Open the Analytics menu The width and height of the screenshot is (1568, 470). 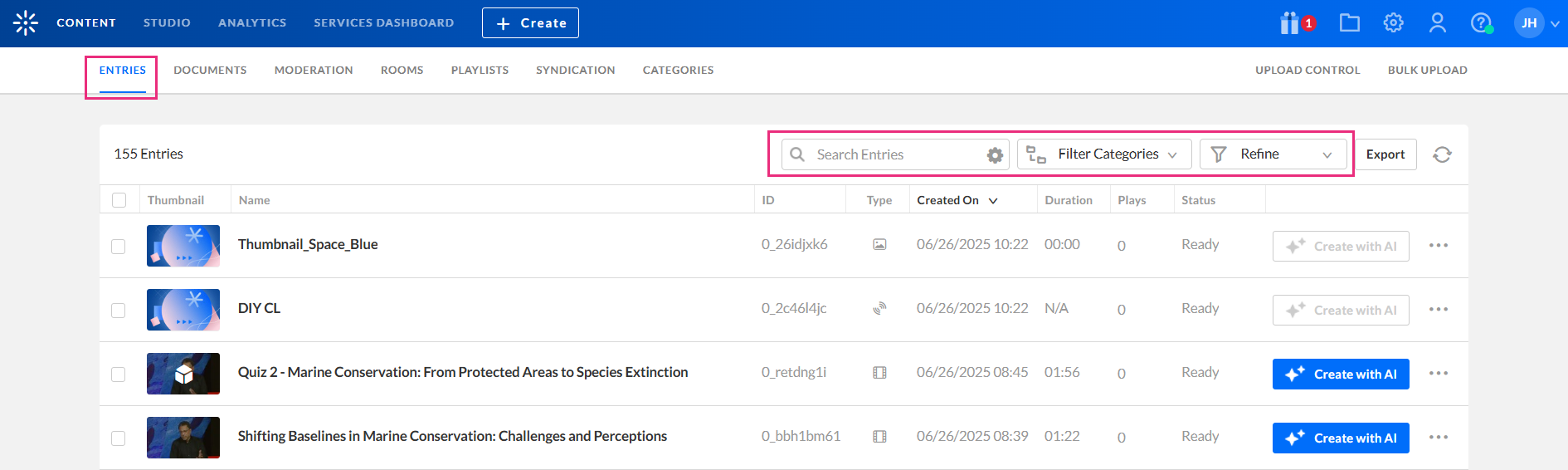[252, 23]
